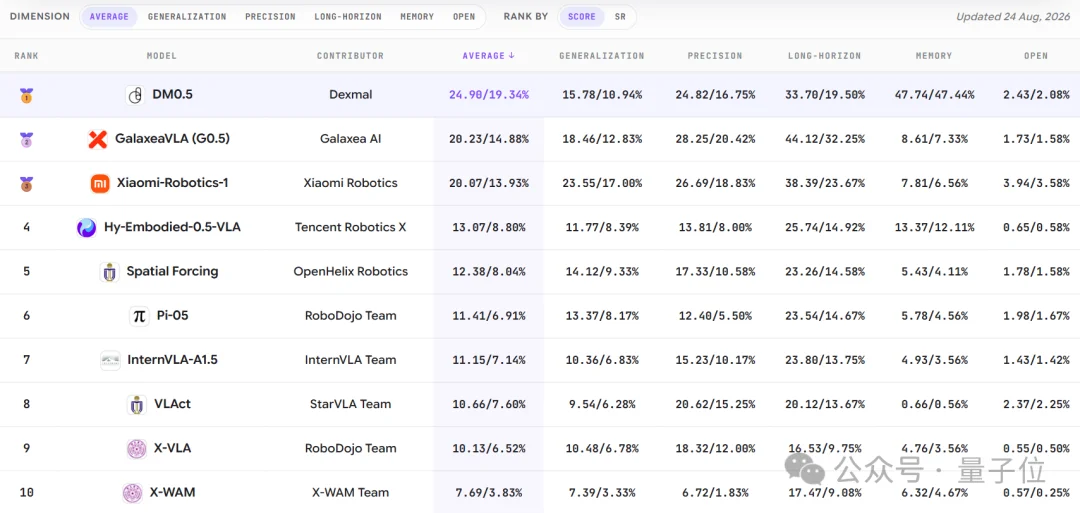Click the gold medal icon for rank 1

[26, 95]
